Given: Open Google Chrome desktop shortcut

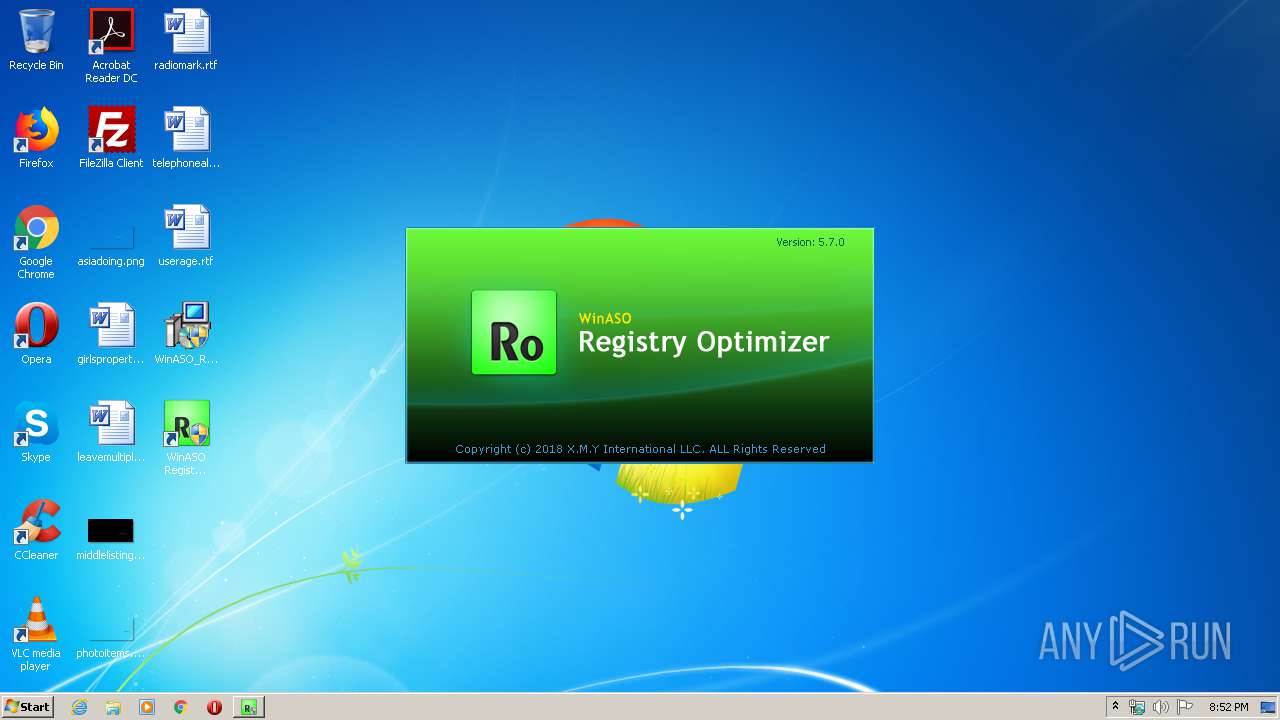Looking at the screenshot, I should tap(36, 242).
